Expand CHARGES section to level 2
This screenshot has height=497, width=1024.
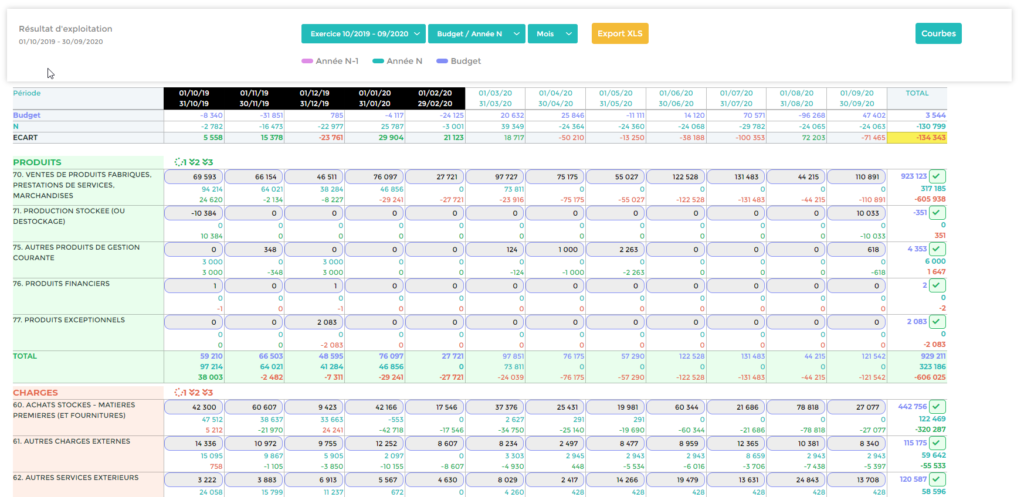(193, 393)
